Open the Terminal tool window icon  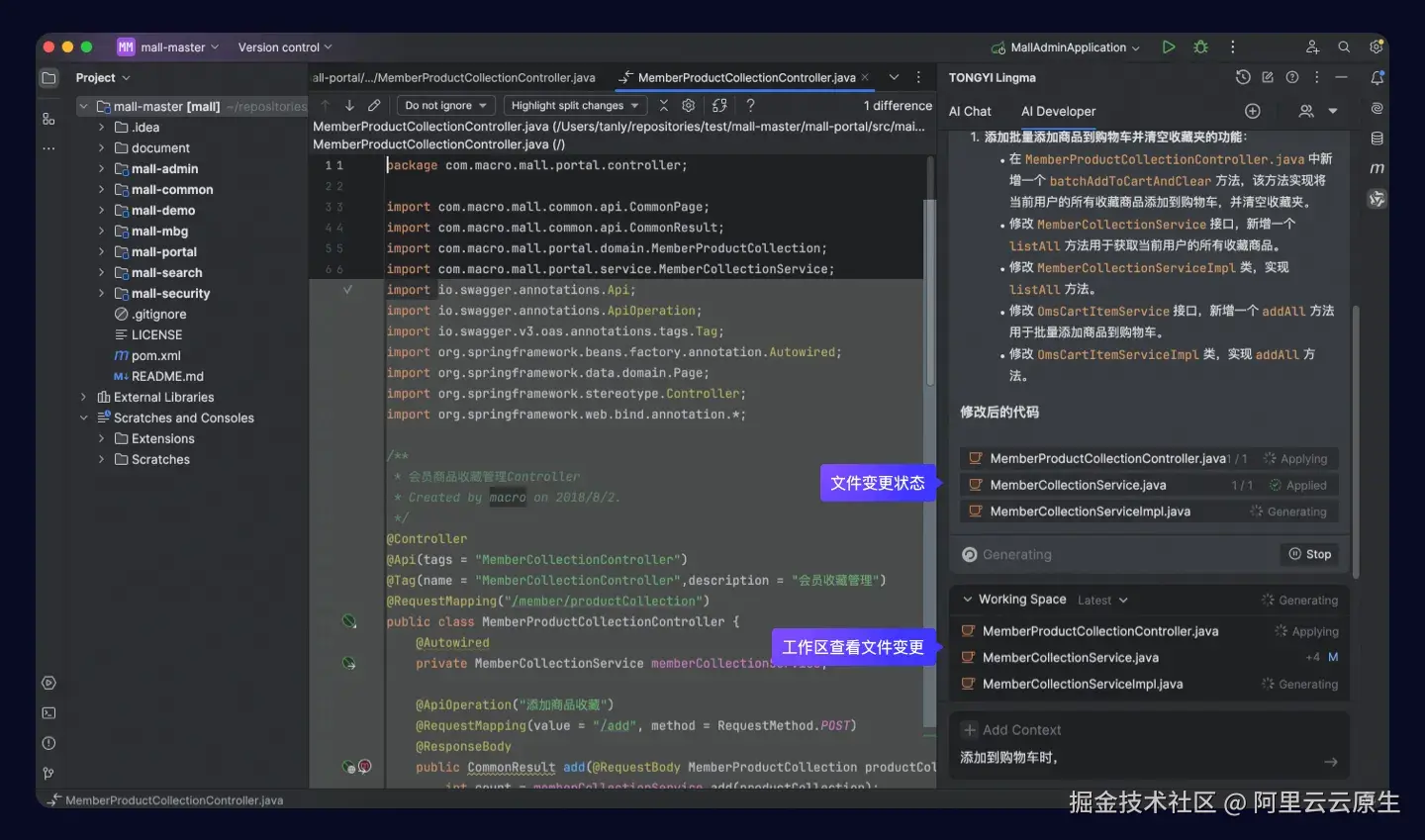[48, 712]
